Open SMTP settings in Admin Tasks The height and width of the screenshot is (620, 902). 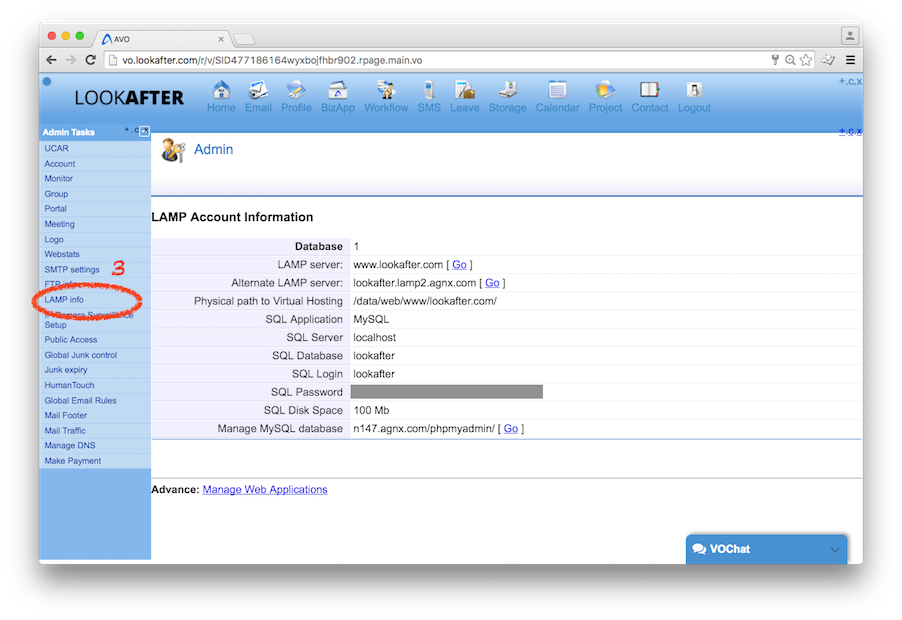[x=72, y=270]
